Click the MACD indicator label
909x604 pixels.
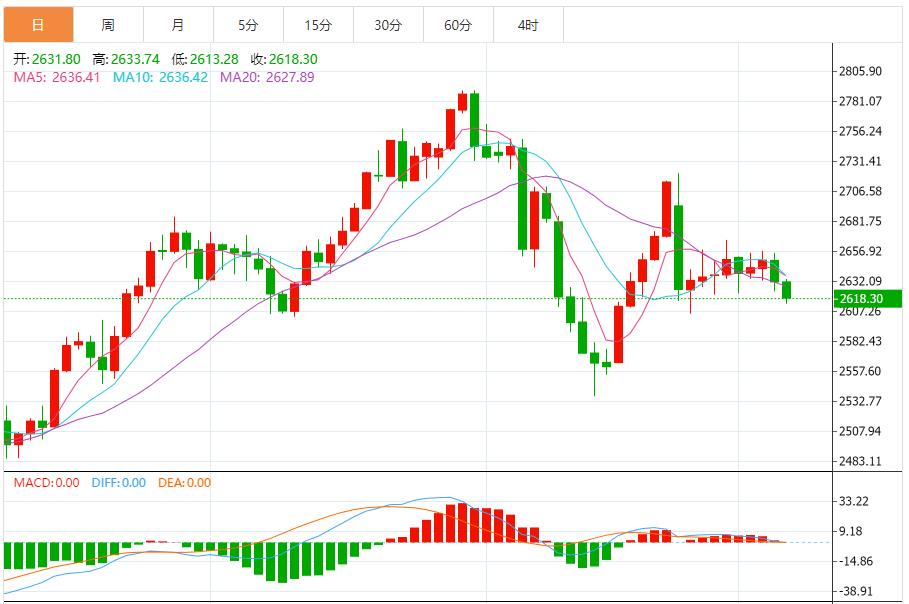(x=46, y=483)
